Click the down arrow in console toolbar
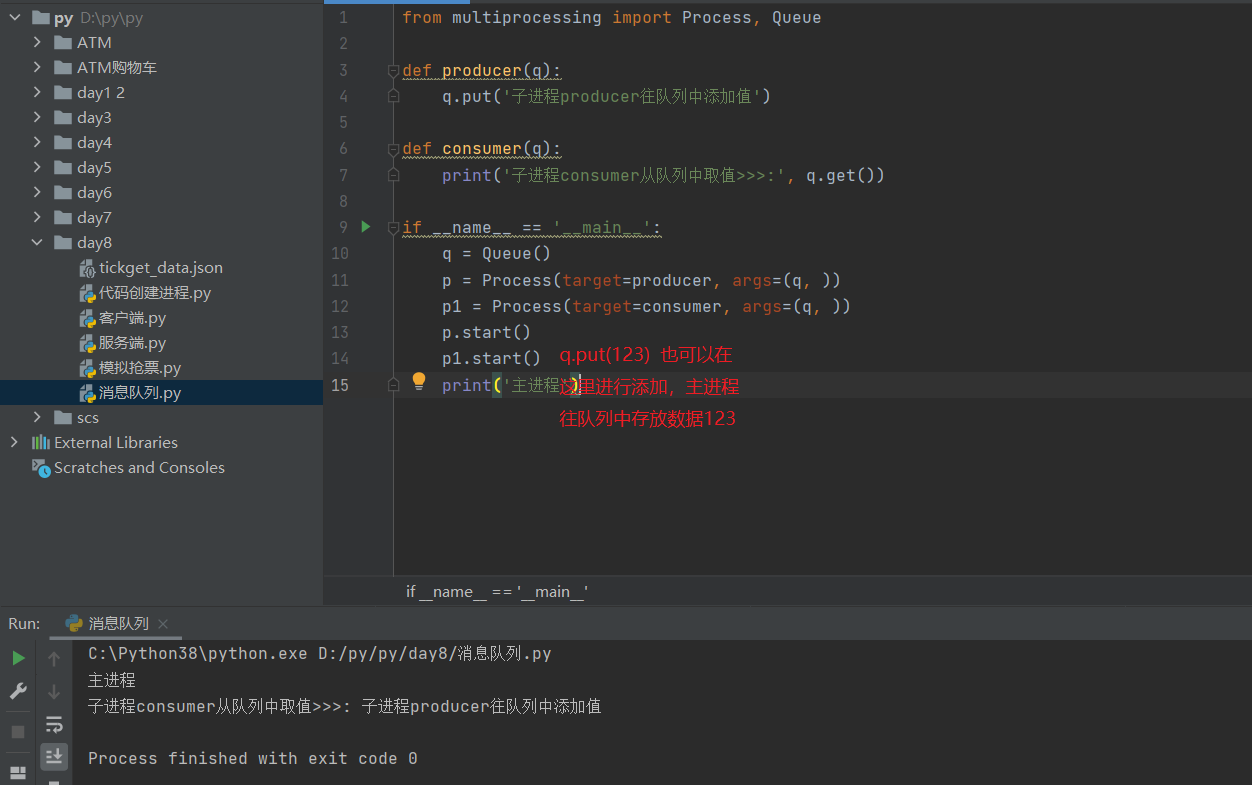The height and width of the screenshot is (785, 1252). click(54, 691)
